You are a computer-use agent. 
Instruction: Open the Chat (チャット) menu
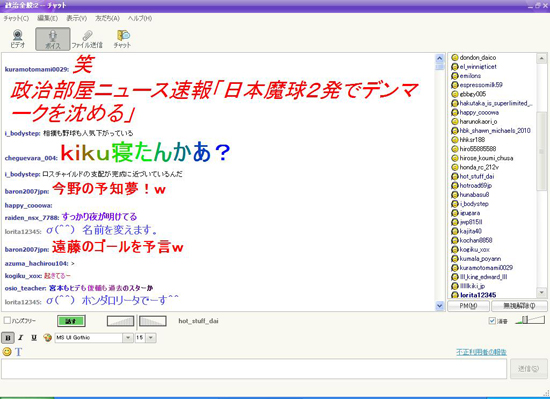16,18
